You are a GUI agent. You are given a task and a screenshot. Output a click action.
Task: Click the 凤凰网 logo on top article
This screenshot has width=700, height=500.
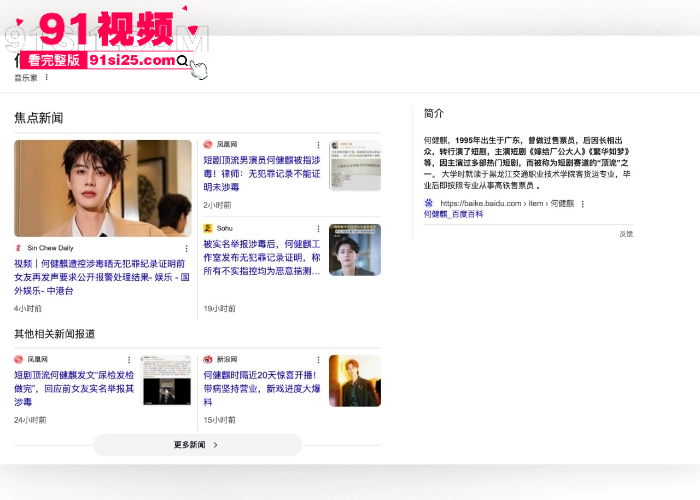click(208, 144)
